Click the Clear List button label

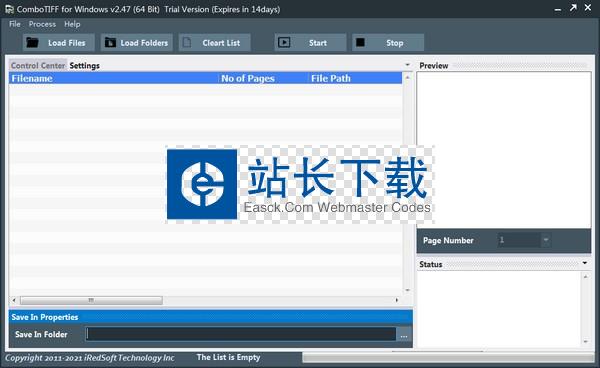click(221, 43)
